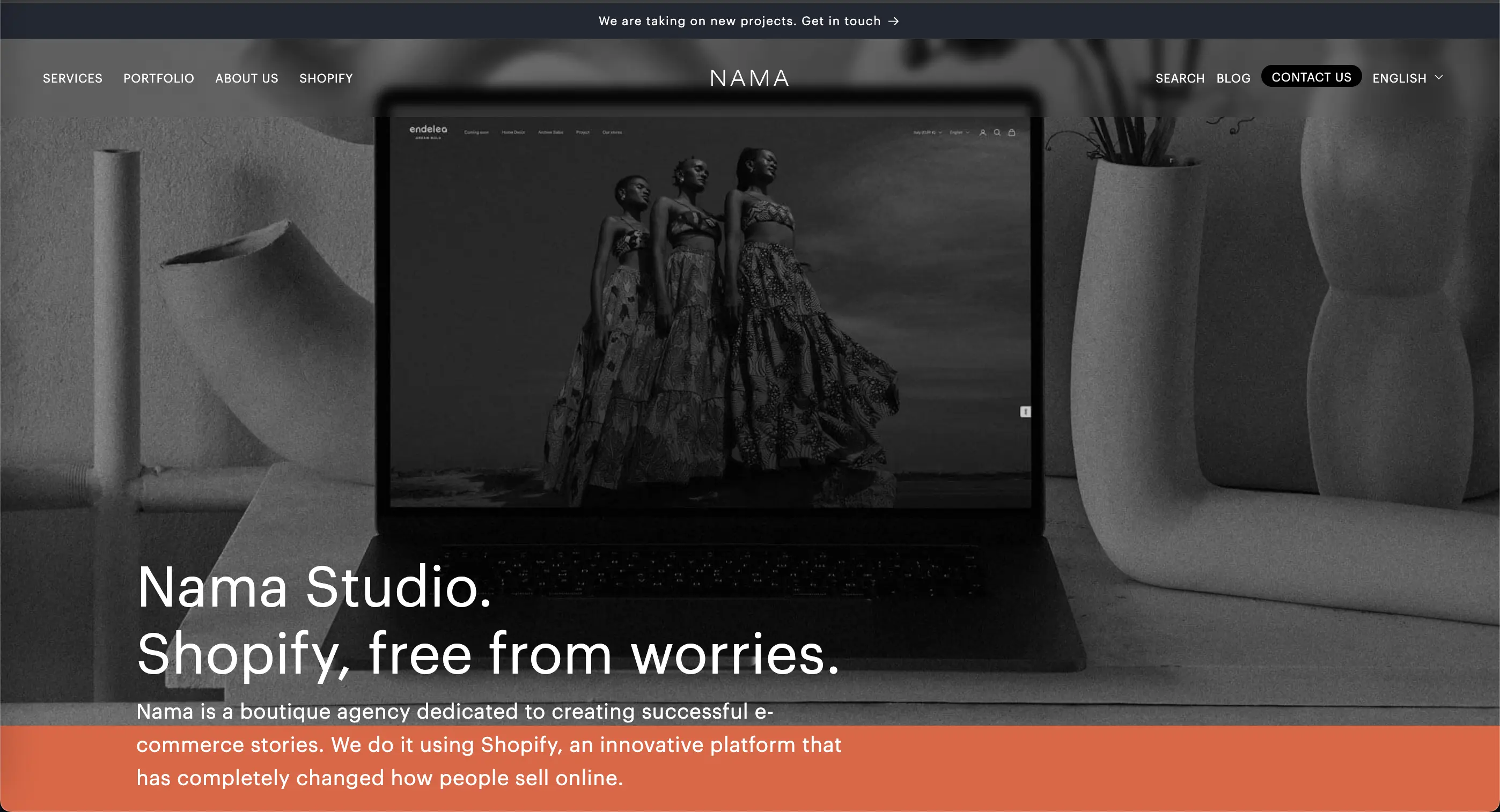The height and width of the screenshot is (812, 1500).
Task: Open the Services menu item
Action: (72, 78)
